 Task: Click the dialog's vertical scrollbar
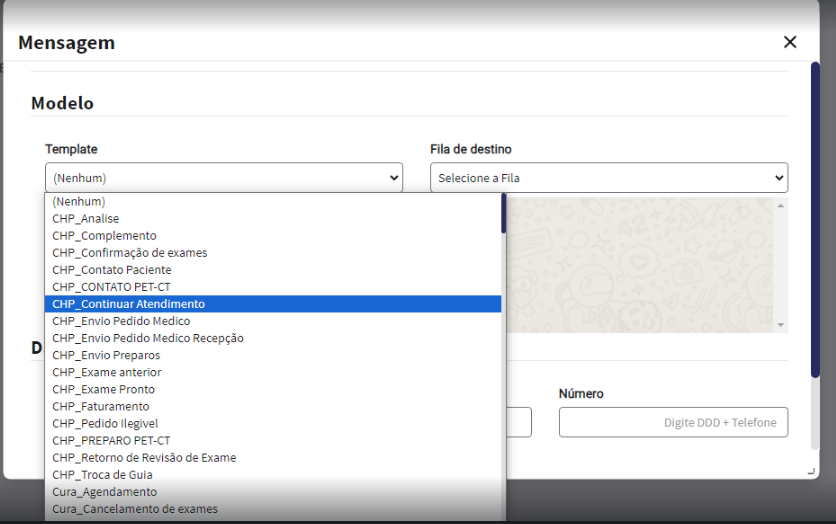(x=815, y=220)
